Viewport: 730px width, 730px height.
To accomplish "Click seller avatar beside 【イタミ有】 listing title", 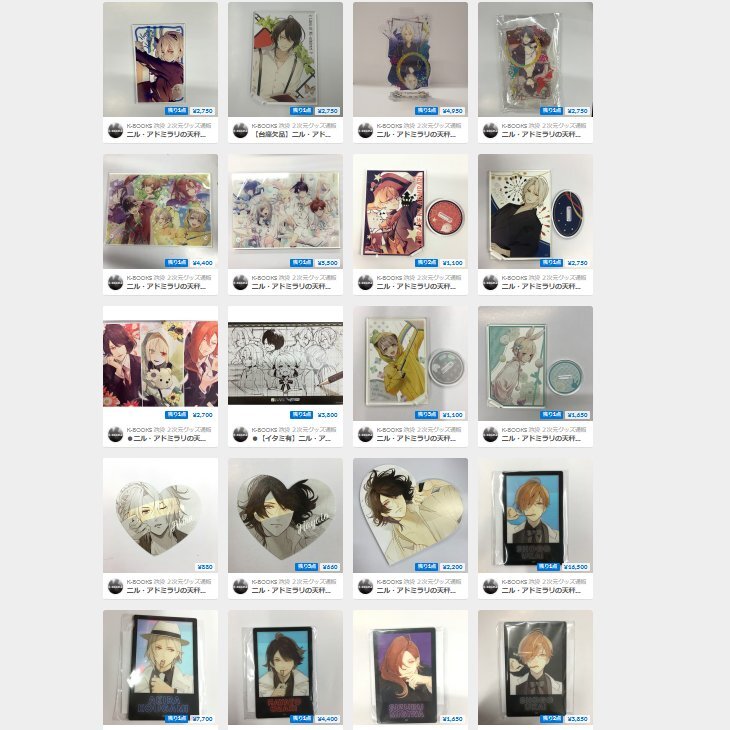I will 240,434.
